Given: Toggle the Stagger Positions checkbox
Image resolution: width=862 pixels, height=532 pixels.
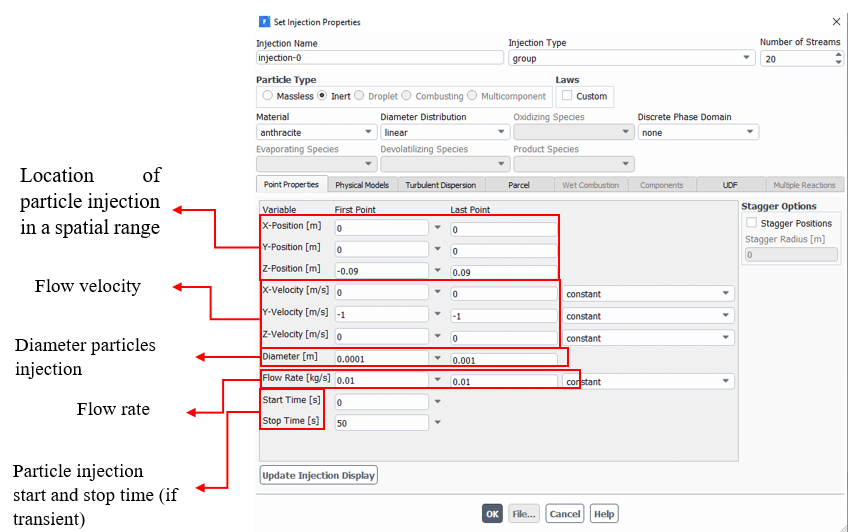Looking at the screenshot, I should (x=752, y=223).
